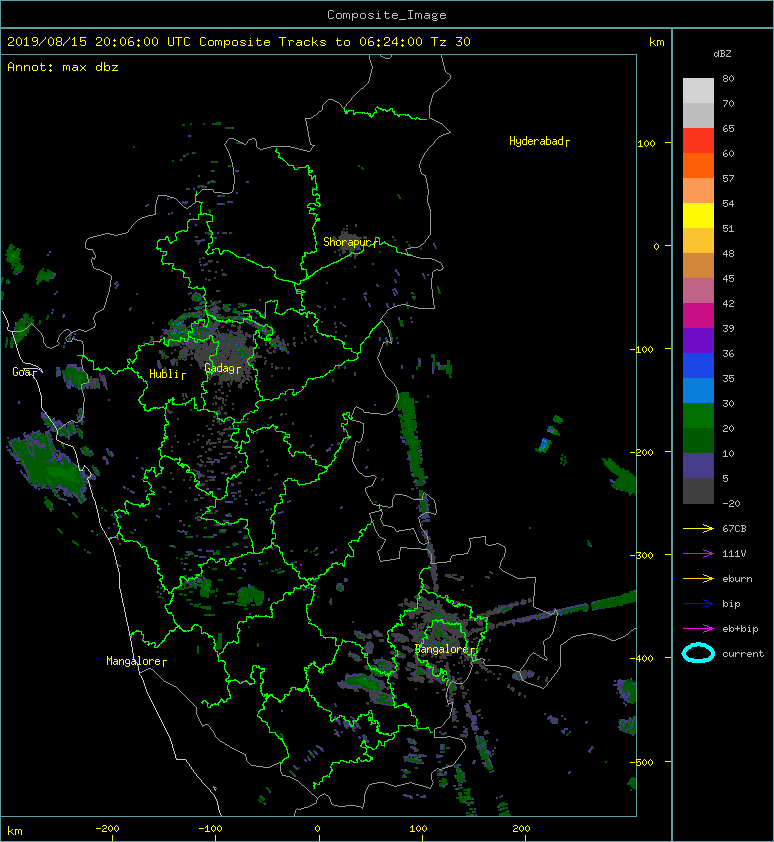774x842 pixels.
Task: Click the 'Annot: max dbz' annotation label
Action: click(x=63, y=67)
